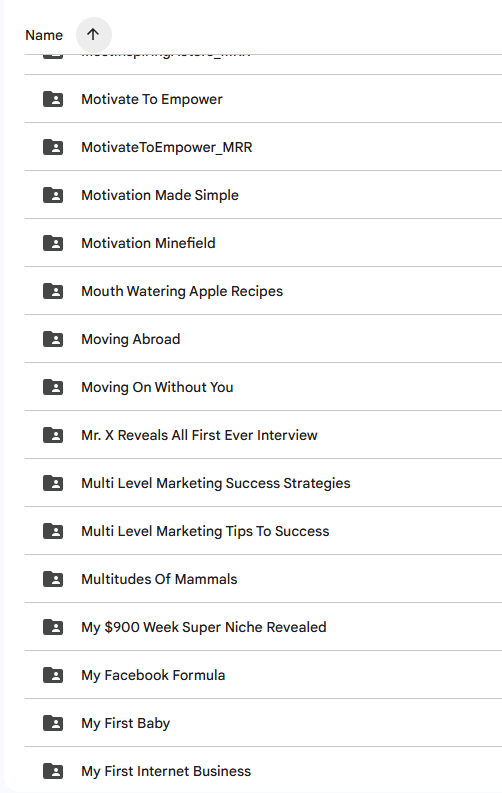
Task: Click folder icon beside Moving Abroad
Action: coord(53,339)
